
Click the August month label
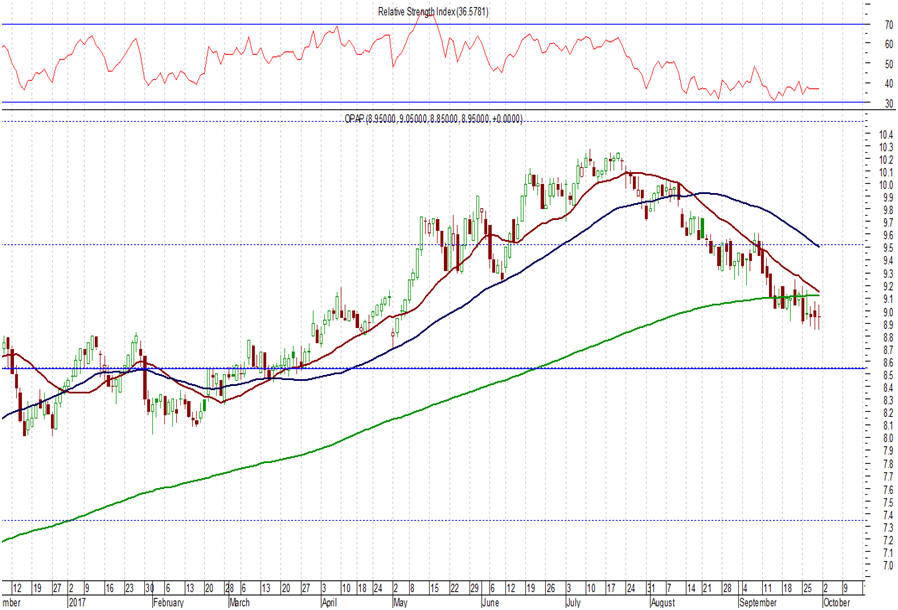663,603
